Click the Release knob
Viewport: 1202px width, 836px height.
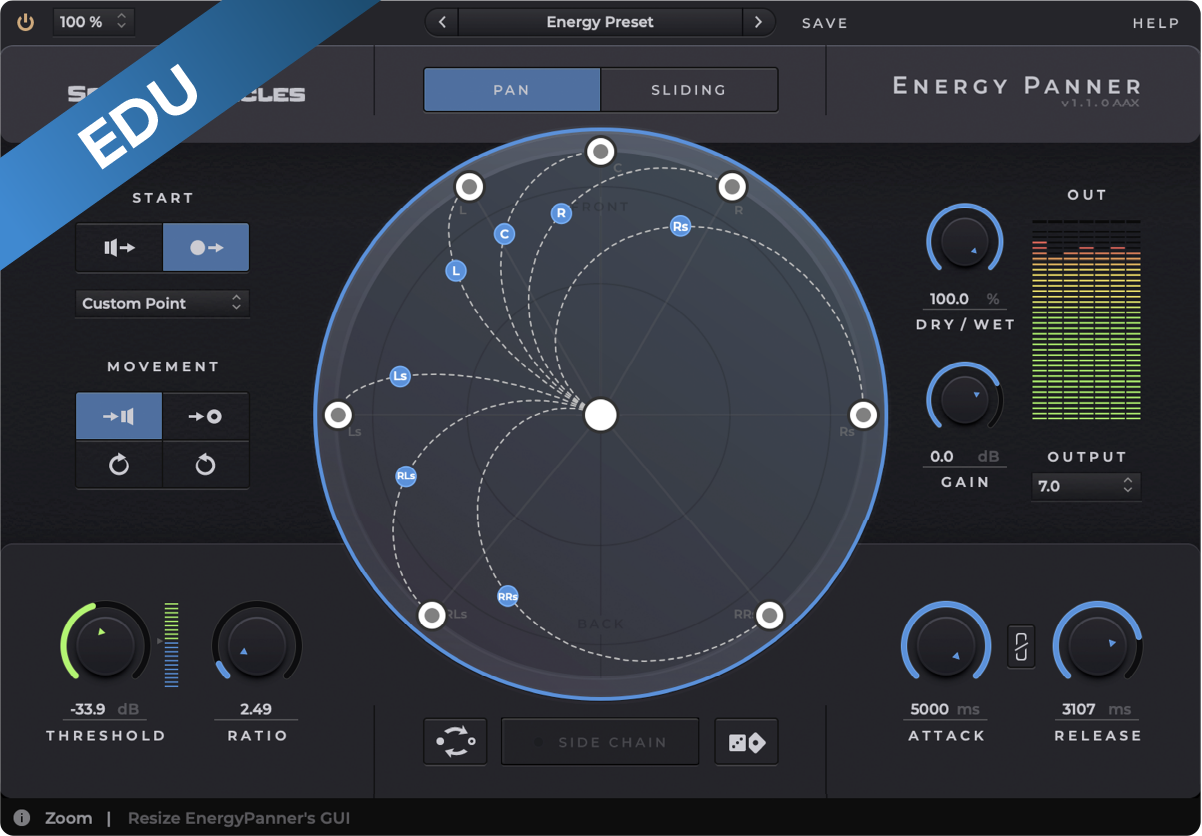(x=1098, y=647)
